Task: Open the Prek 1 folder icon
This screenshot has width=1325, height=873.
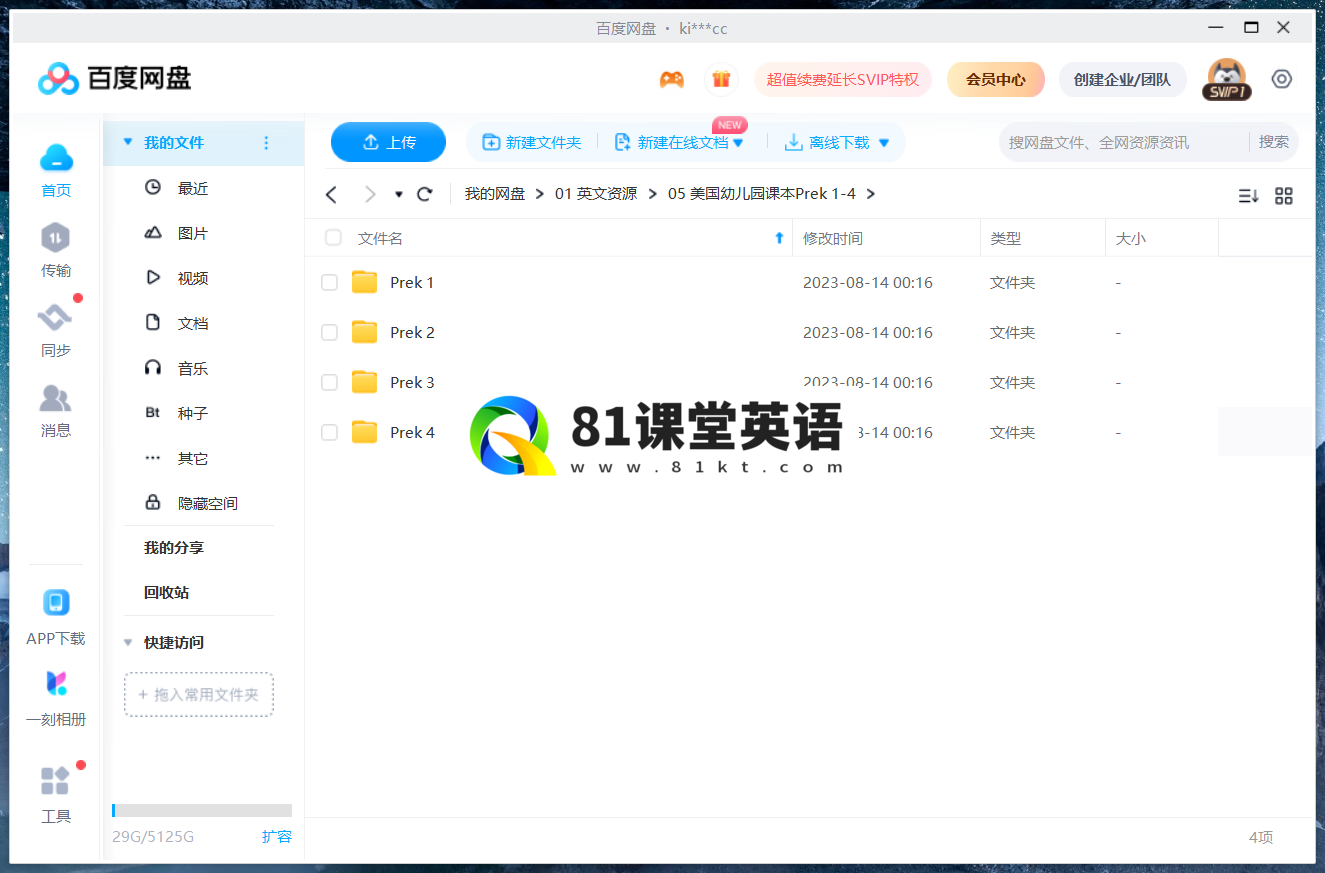Action: point(365,282)
